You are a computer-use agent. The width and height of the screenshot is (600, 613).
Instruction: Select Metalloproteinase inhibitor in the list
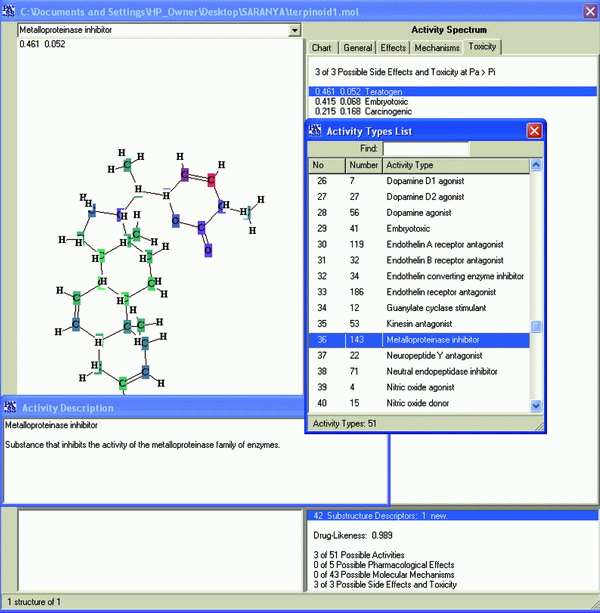419,340
